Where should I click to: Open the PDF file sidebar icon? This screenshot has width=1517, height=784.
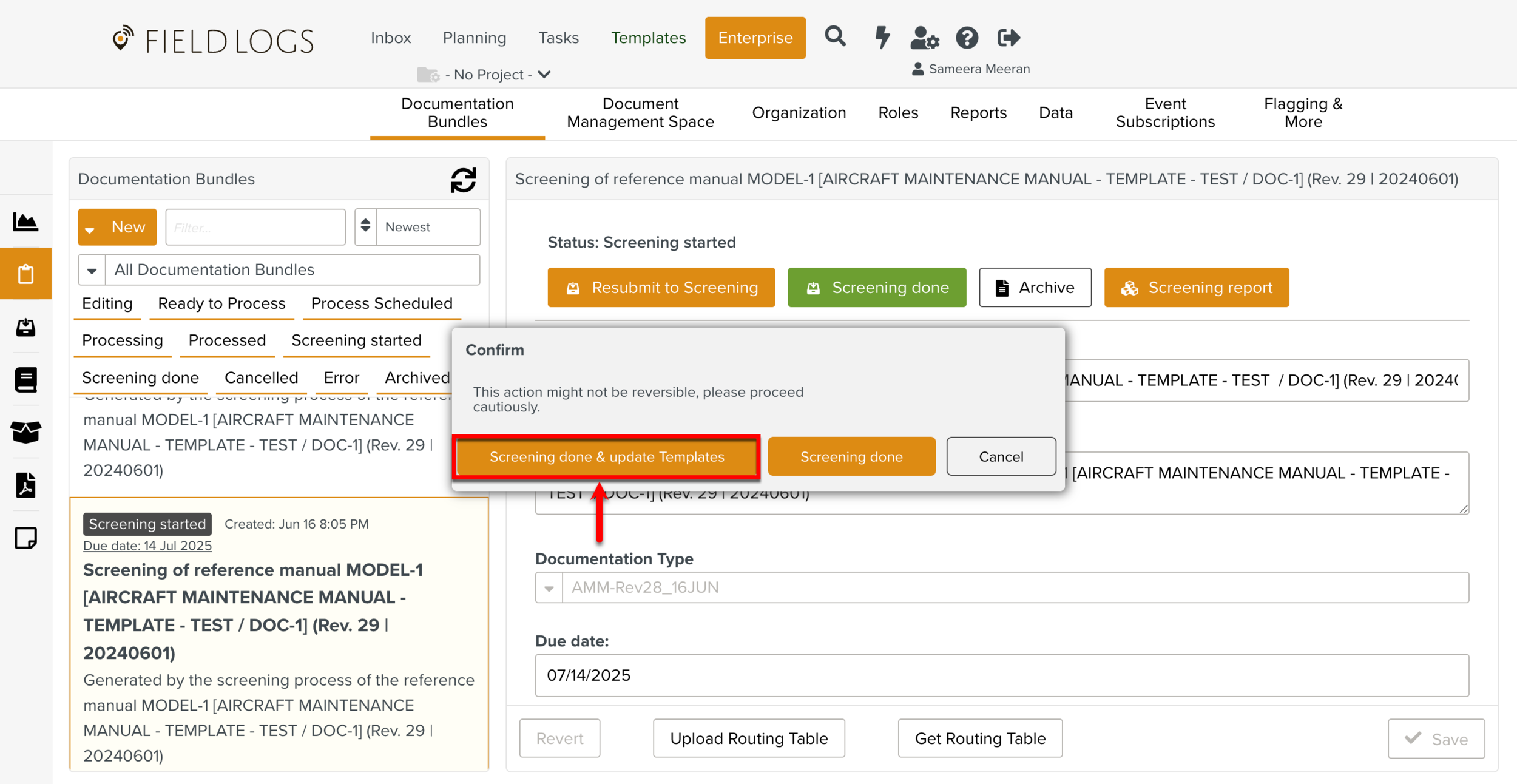[x=25, y=485]
